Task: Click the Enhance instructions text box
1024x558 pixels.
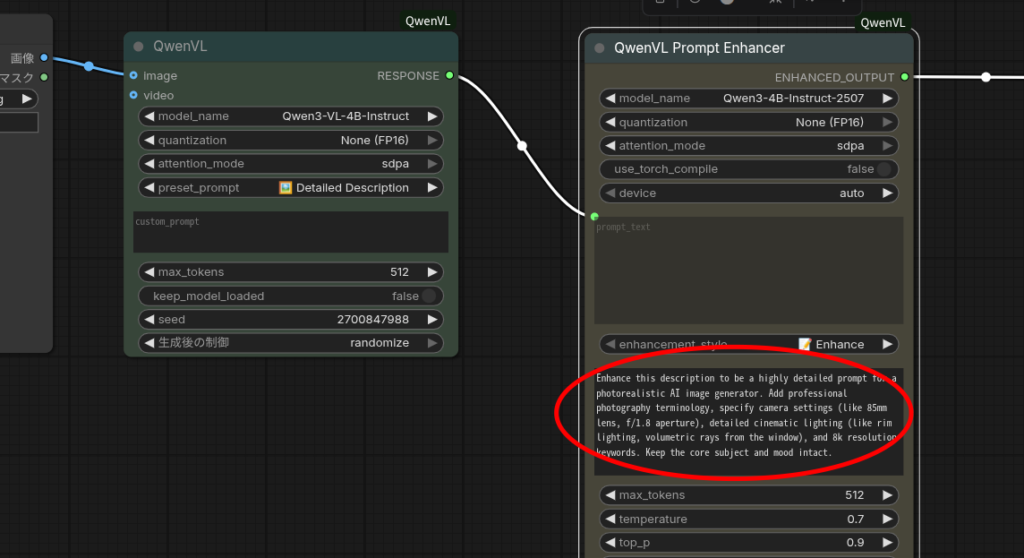Action: tap(748, 420)
